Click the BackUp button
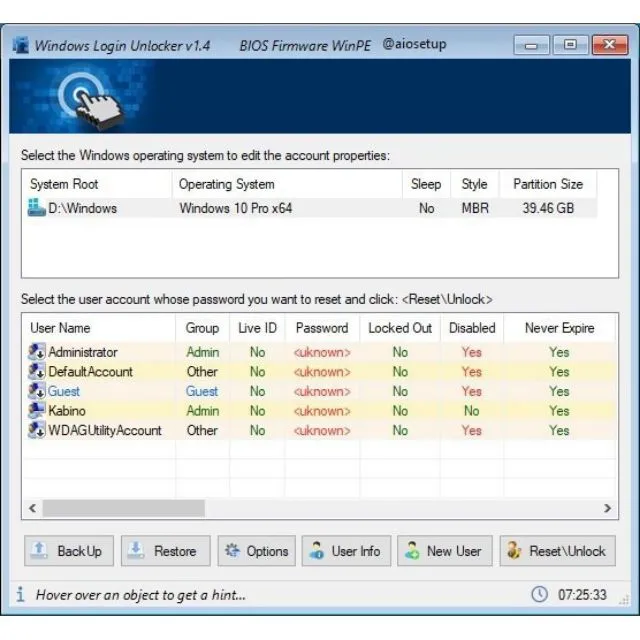This screenshot has height=640, width=640. 69,551
